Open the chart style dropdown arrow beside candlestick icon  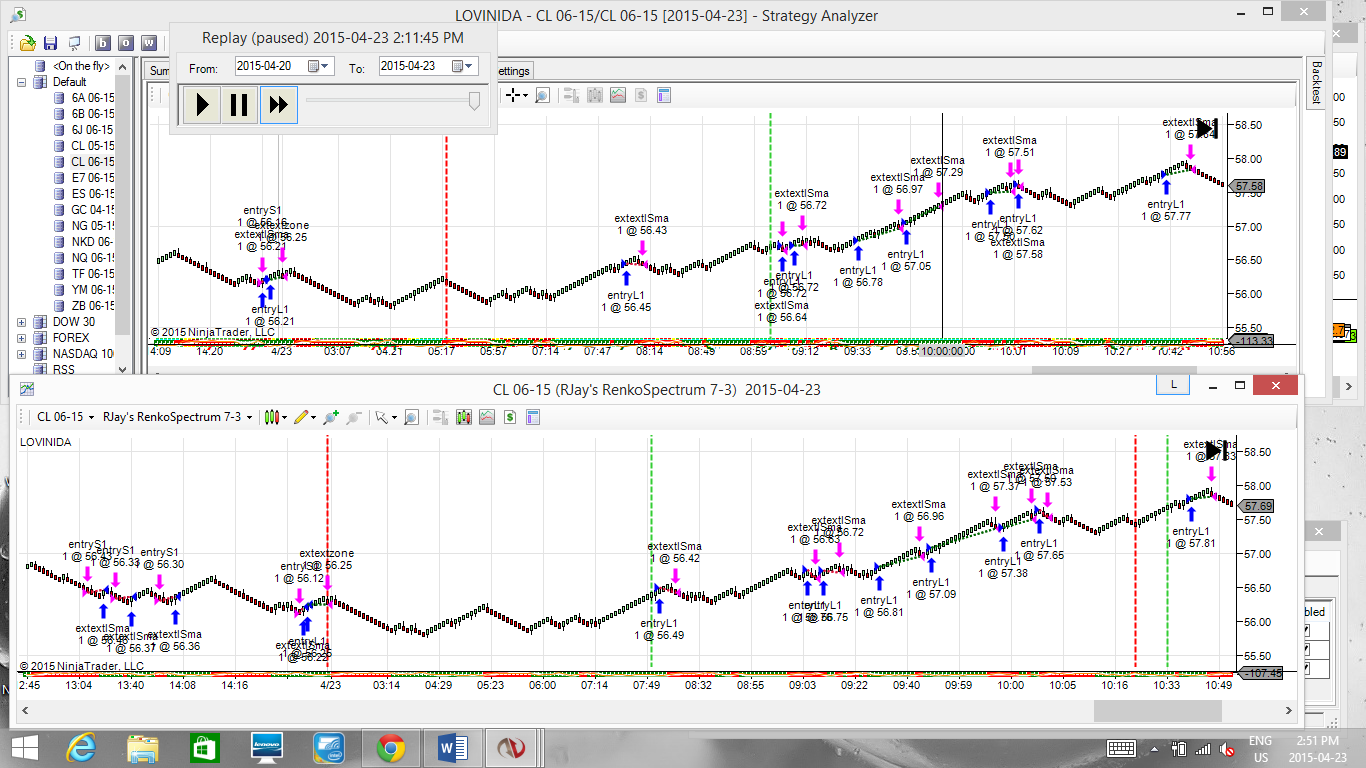pos(284,417)
